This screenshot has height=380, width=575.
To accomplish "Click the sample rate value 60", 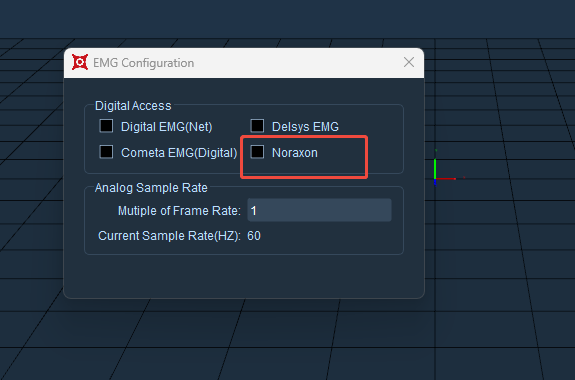I will [x=254, y=236].
